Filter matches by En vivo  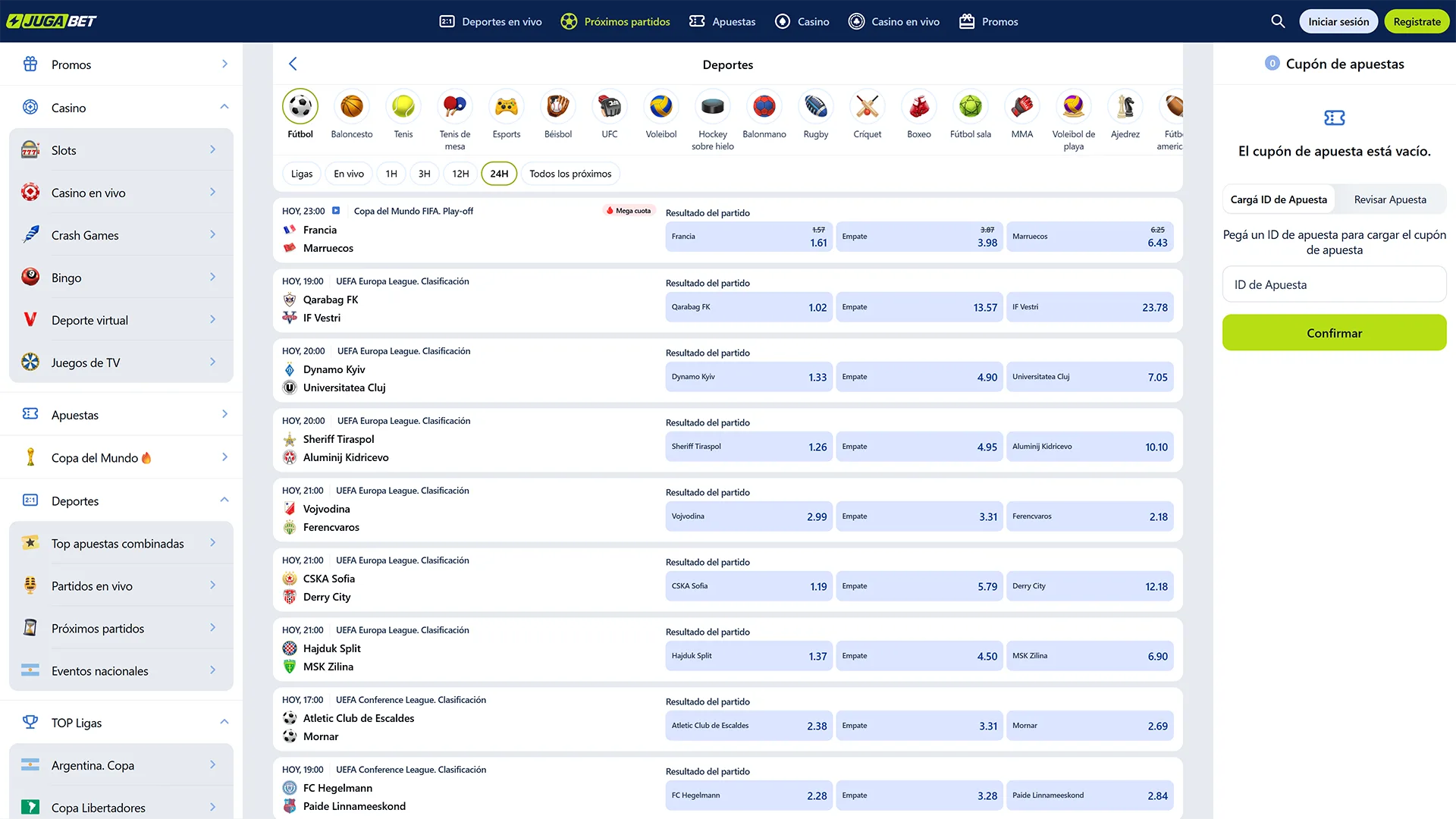pyautogui.click(x=349, y=174)
